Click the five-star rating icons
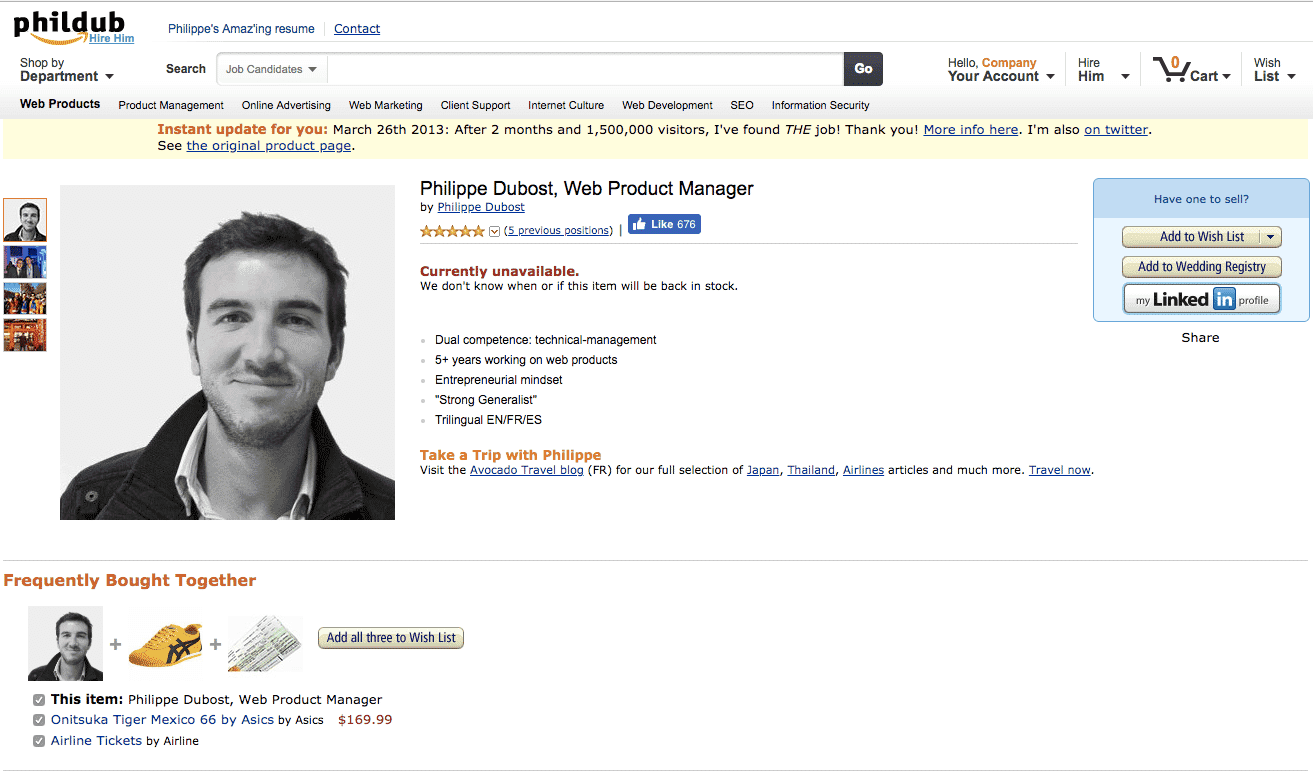Viewport: 1313px width, 773px height. (x=452, y=231)
